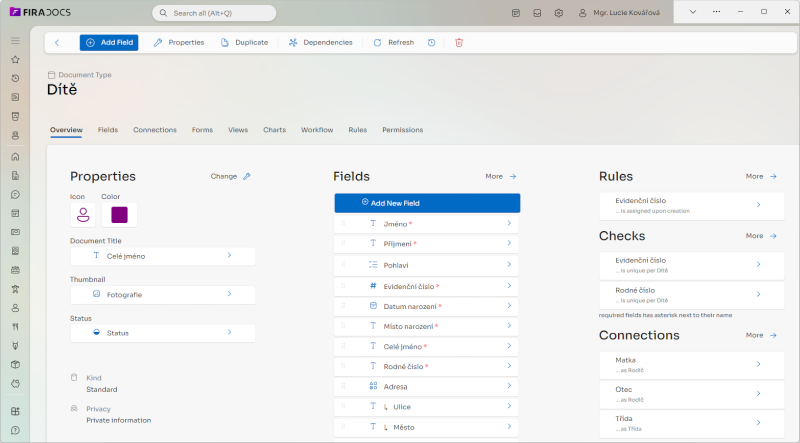Switch to the Fields tab

(x=108, y=130)
